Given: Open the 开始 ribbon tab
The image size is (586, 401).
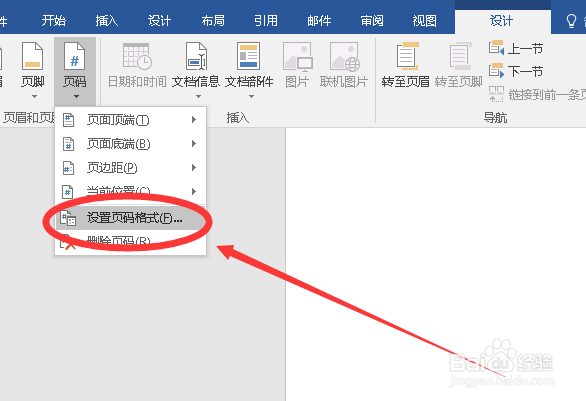Looking at the screenshot, I should tap(53, 21).
